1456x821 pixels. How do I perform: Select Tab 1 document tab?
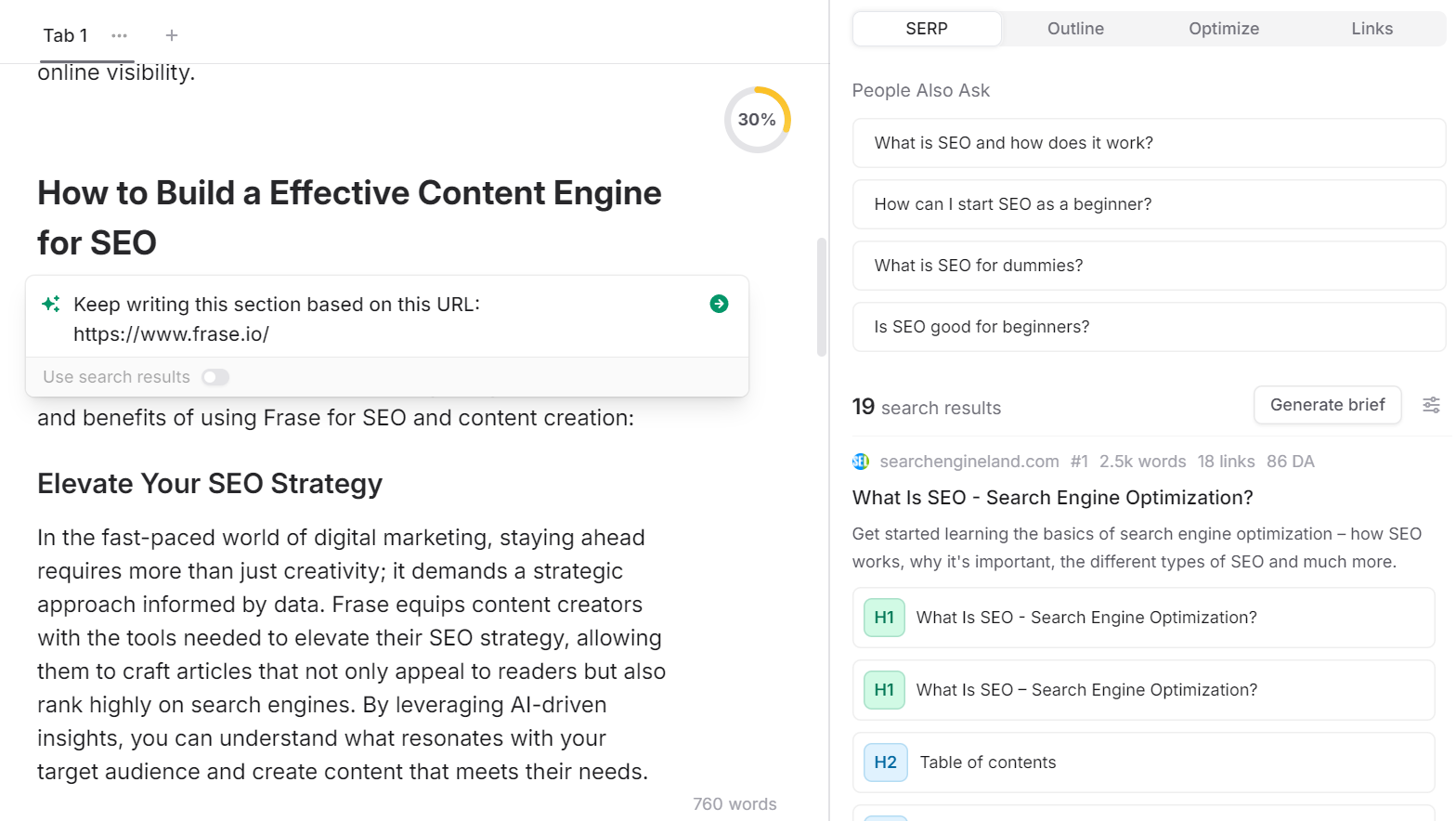click(x=65, y=35)
